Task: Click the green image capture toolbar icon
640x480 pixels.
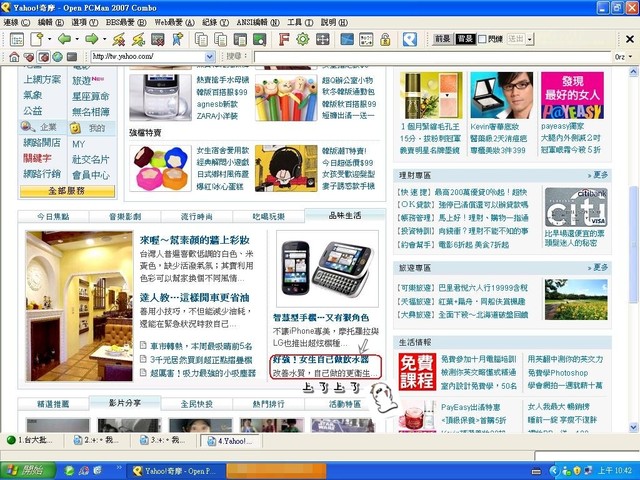Action: pyautogui.click(x=260, y=39)
